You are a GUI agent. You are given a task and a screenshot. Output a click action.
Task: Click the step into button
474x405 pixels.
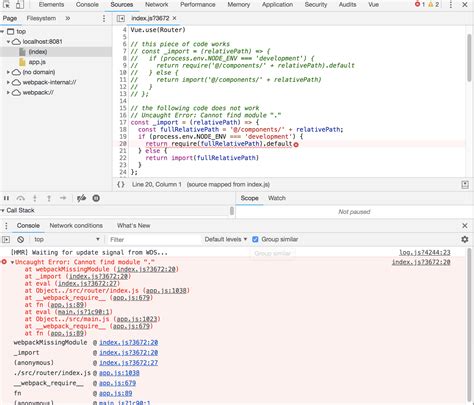(x=35, y=198)
